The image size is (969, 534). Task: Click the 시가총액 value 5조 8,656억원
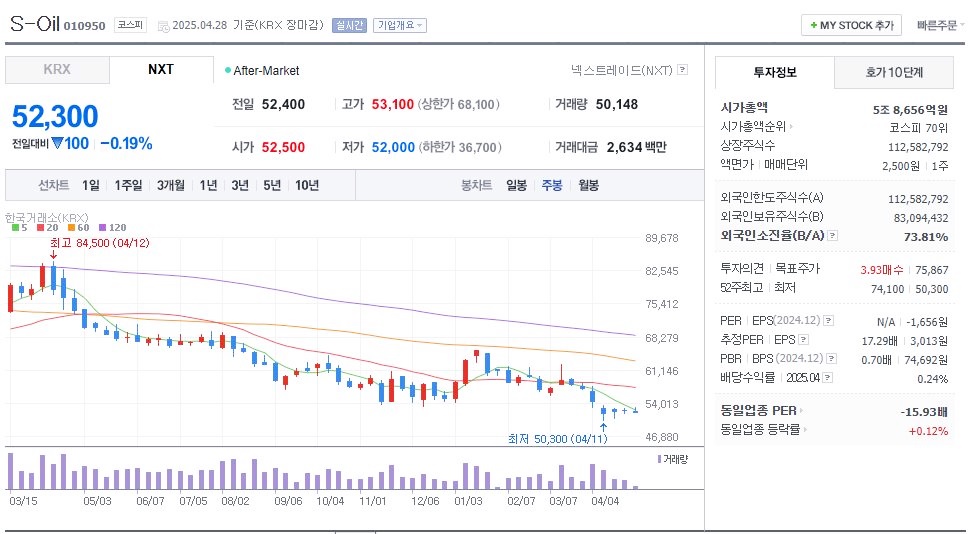pos(910,110)
